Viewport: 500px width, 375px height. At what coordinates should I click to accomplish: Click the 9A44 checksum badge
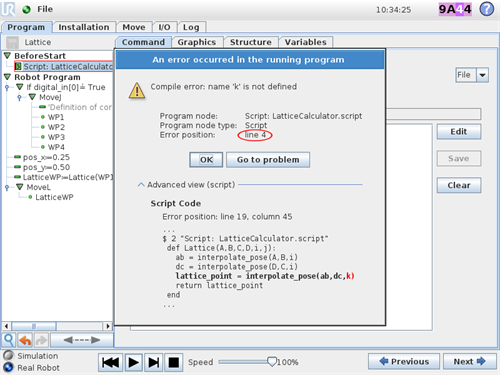tap(455, 9)
